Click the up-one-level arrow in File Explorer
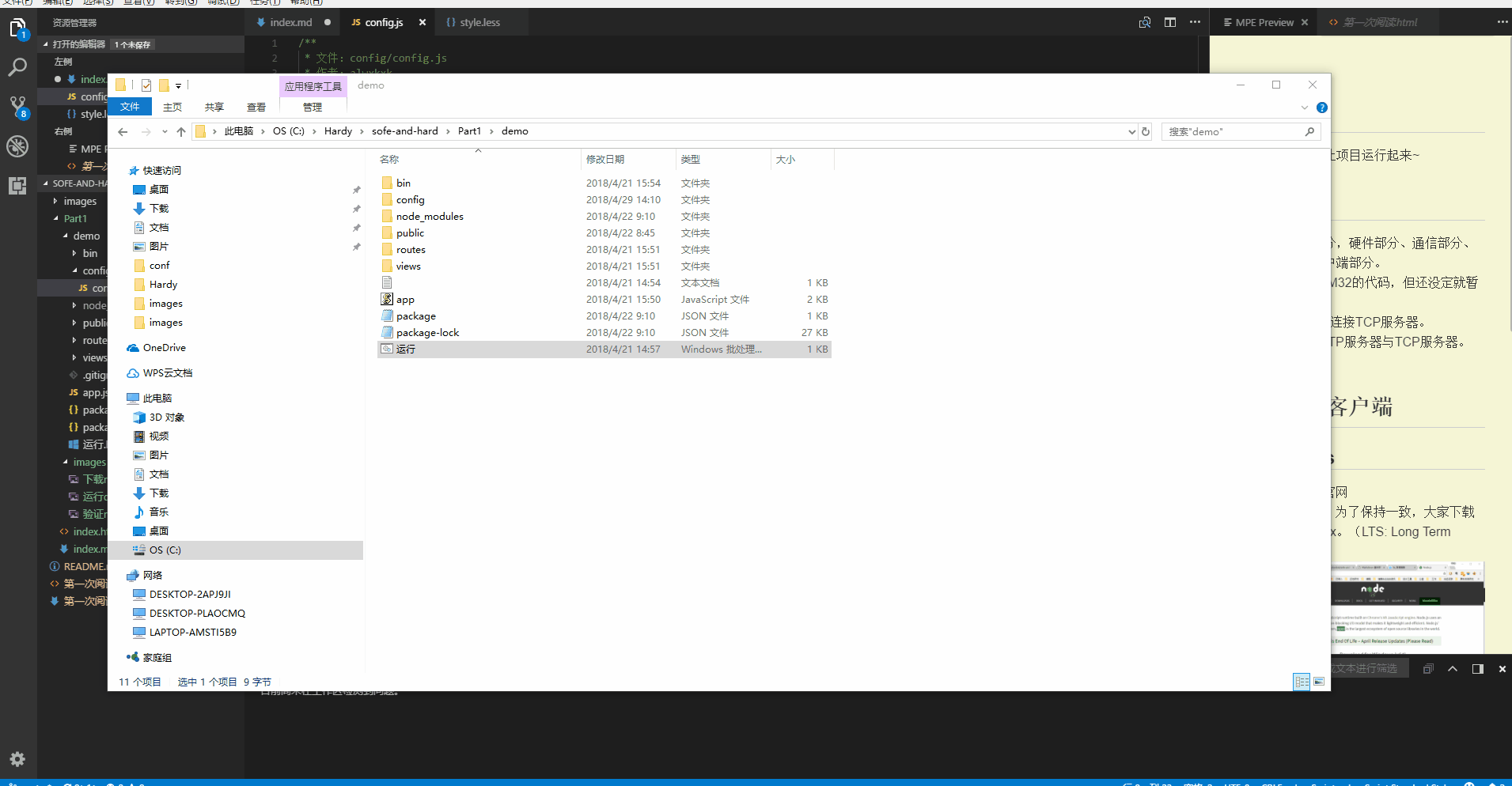The image size is (1512, 786). click(181, 131)
